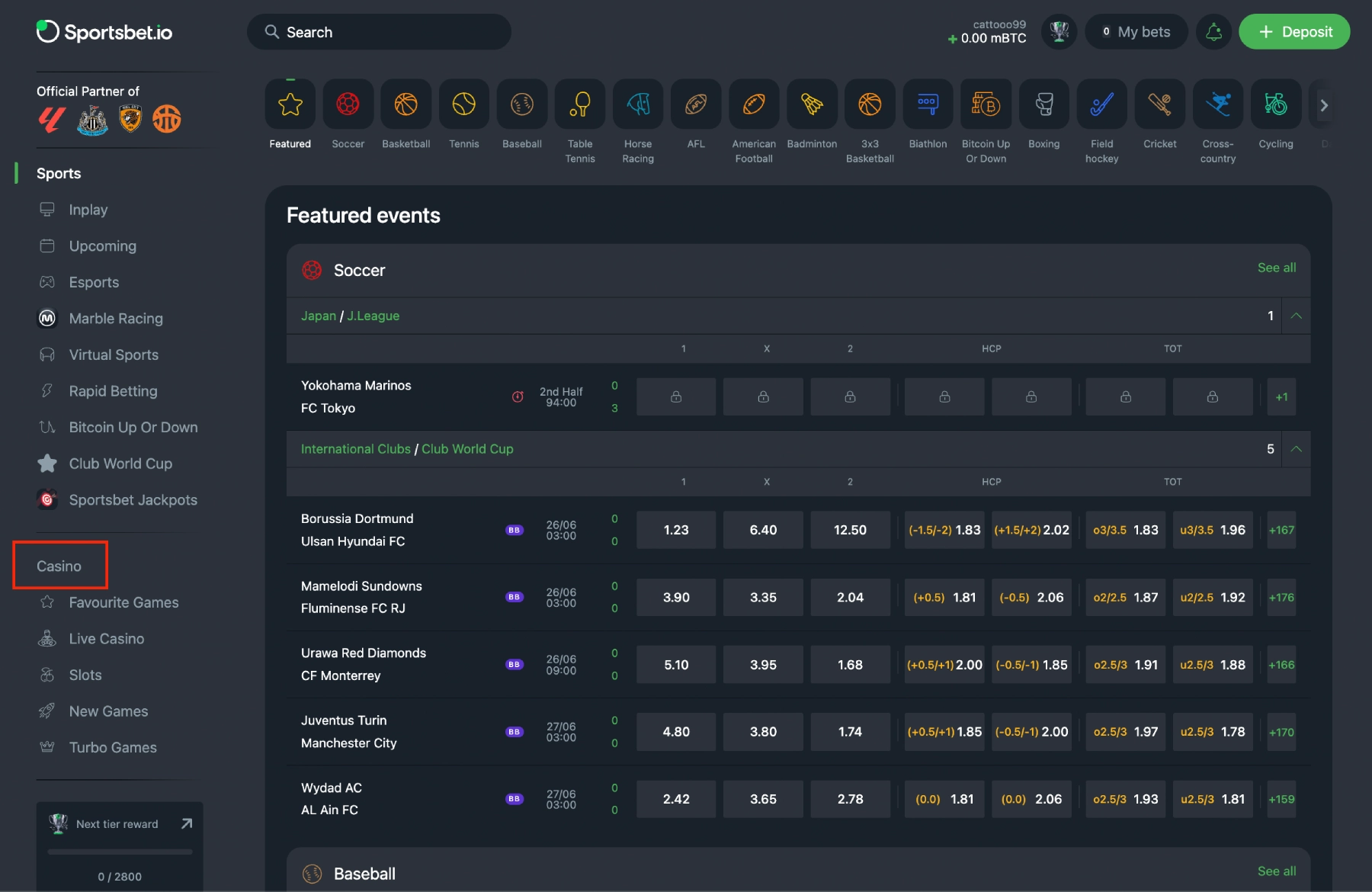Open the trophy rewards icon in header

1059,32
